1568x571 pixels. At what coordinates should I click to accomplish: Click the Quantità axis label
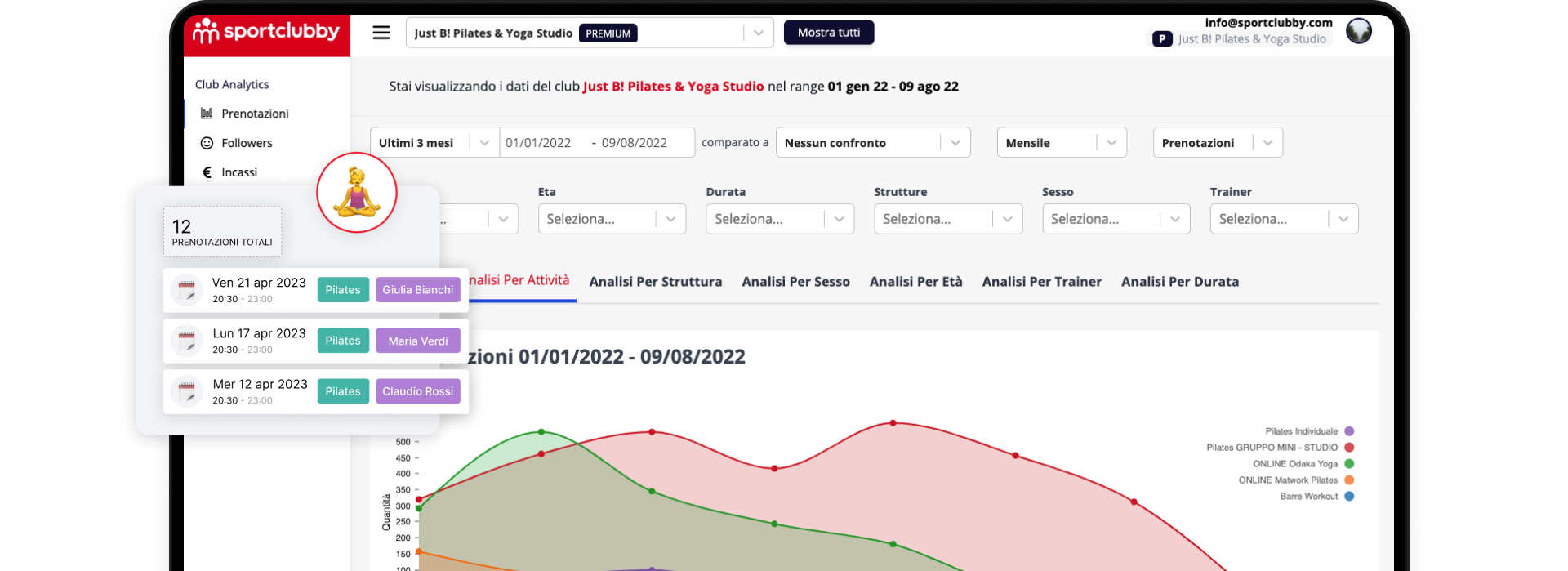pos(386,512)
